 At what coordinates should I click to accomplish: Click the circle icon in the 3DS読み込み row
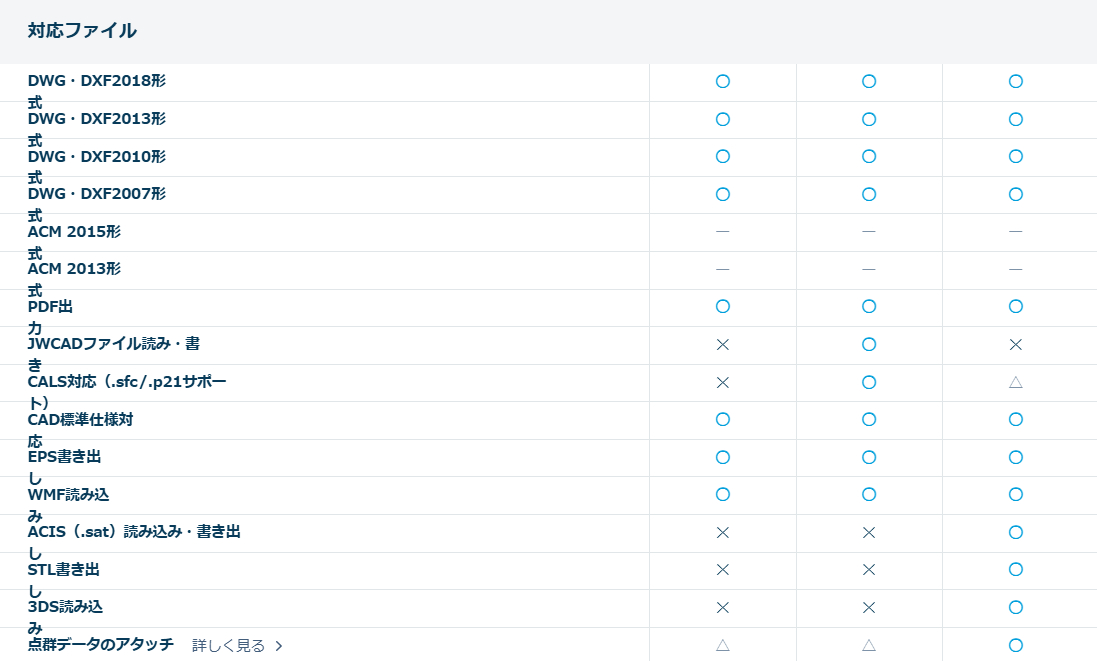click(x=1015, y=607)
